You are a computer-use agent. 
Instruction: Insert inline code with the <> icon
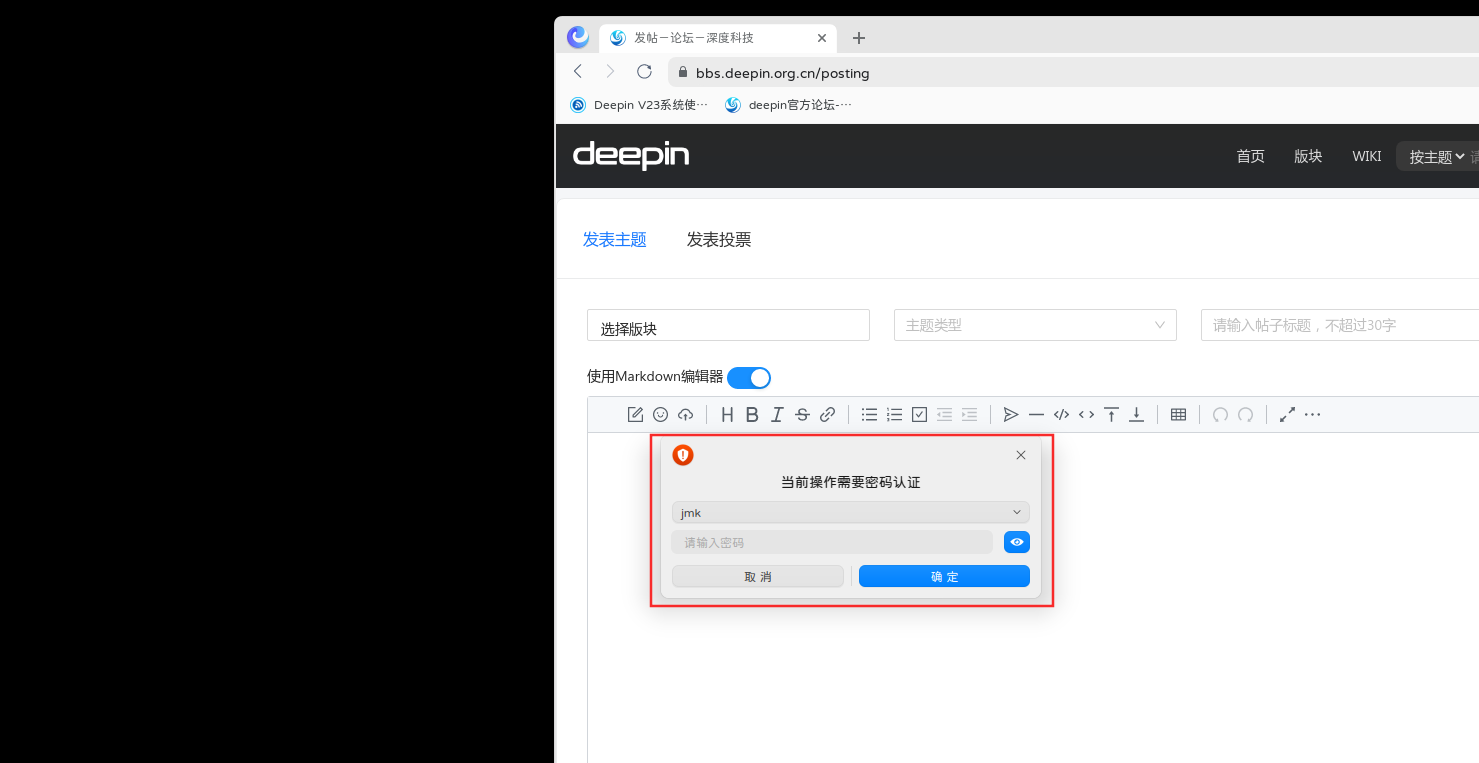point(1086,414)
